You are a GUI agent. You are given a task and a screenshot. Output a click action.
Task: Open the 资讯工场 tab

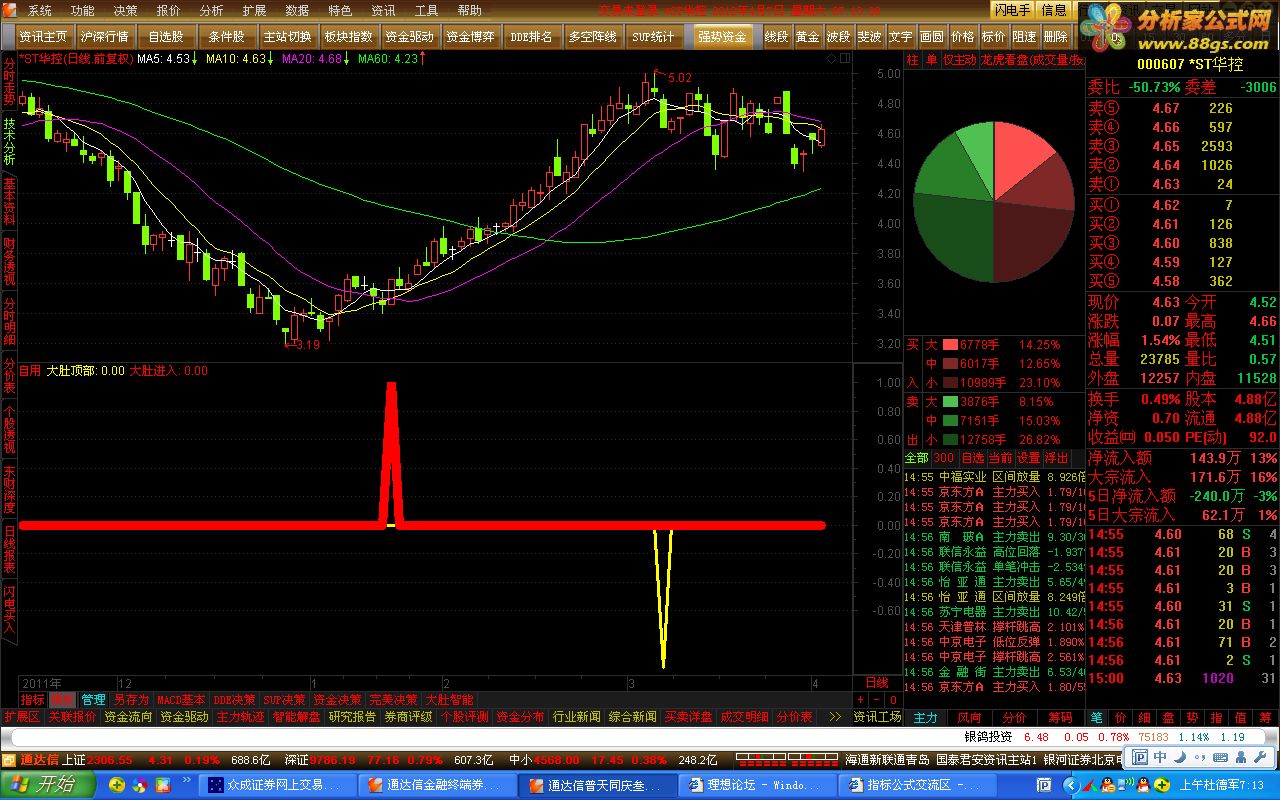pos(876,717)
